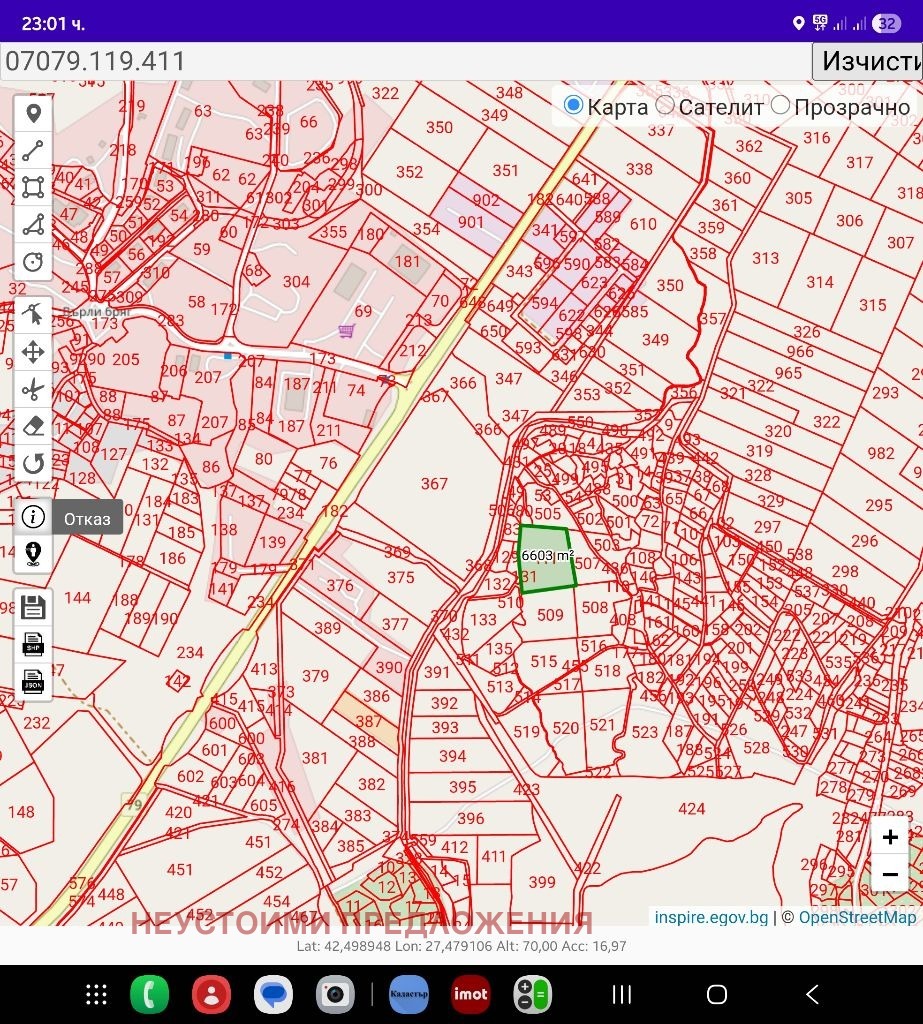Save the current map data

point(33,606)
